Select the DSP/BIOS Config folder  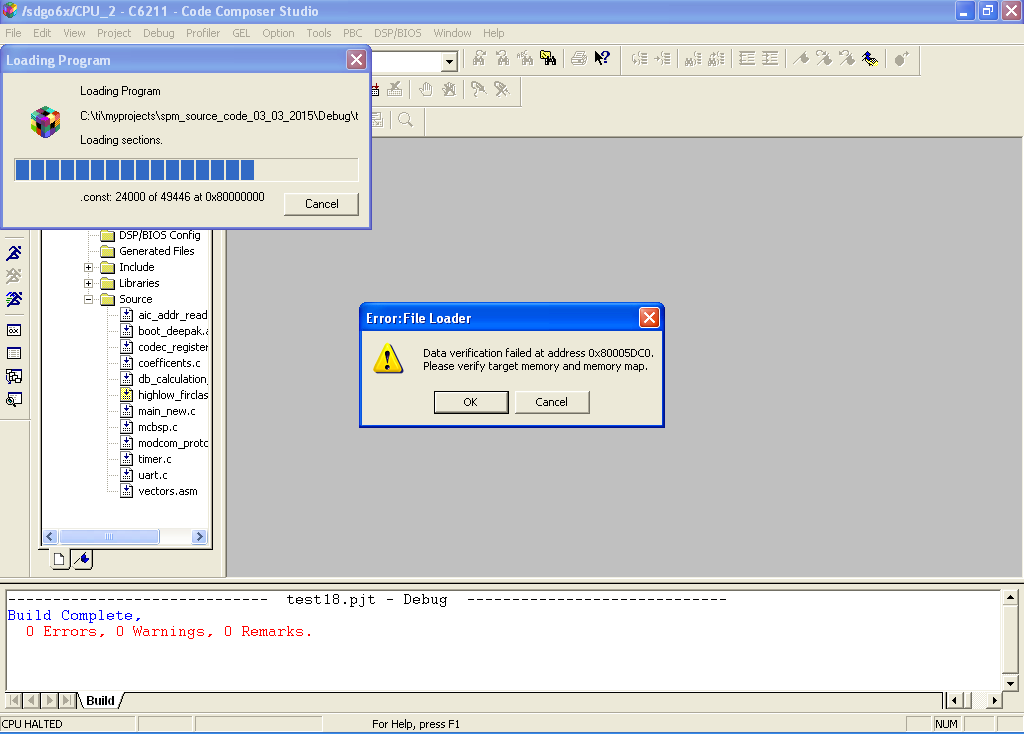point(159,235)
